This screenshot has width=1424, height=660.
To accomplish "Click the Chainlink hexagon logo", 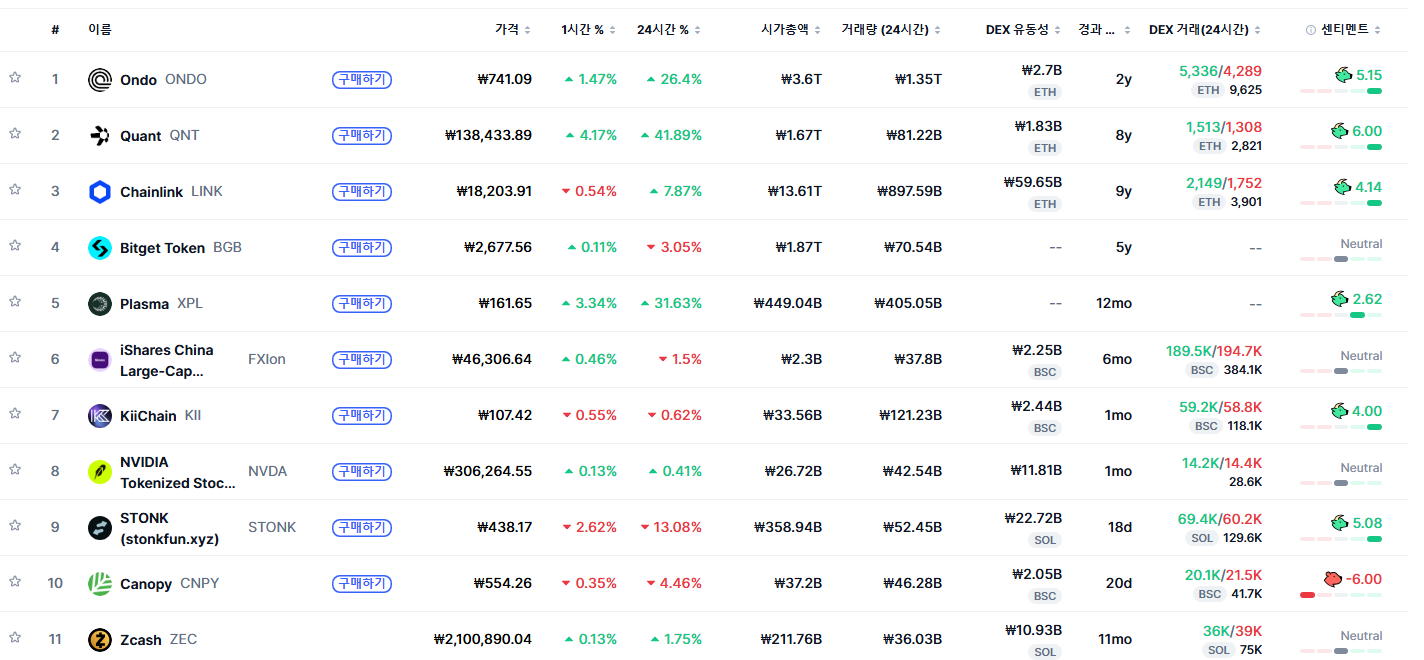I will pos(100,192).
